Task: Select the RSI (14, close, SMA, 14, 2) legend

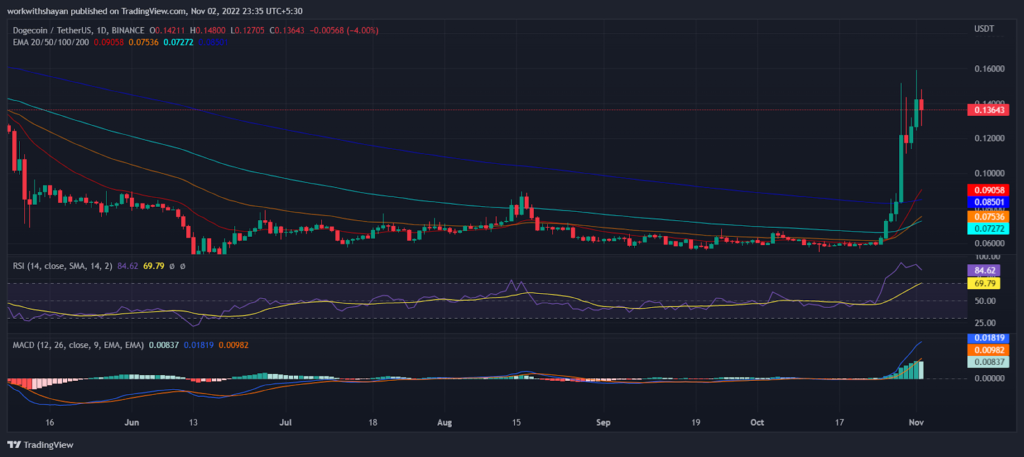Action: coord(63,266)
